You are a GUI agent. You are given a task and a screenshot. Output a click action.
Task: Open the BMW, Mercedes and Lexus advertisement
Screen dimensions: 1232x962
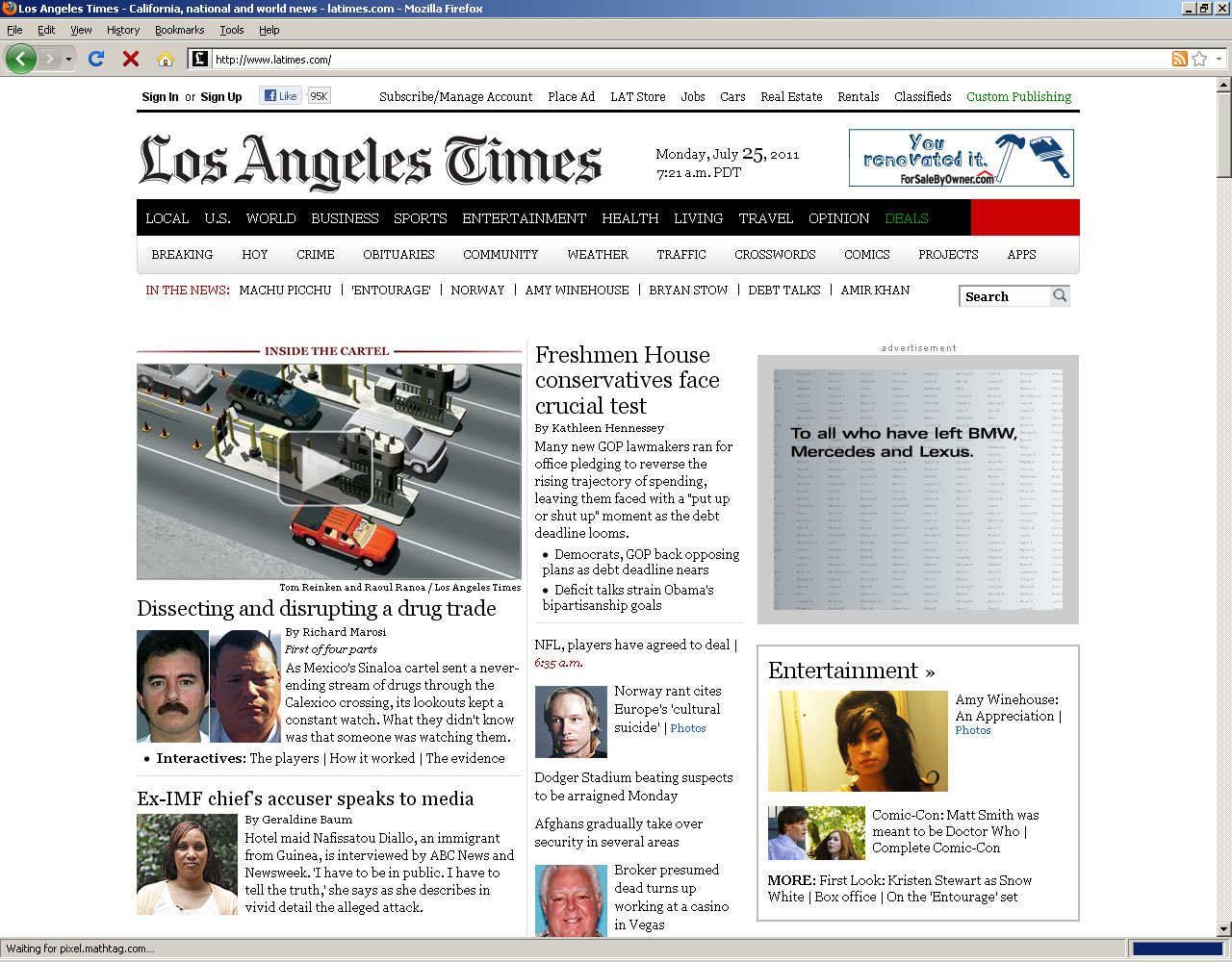(x=918, y=490)
